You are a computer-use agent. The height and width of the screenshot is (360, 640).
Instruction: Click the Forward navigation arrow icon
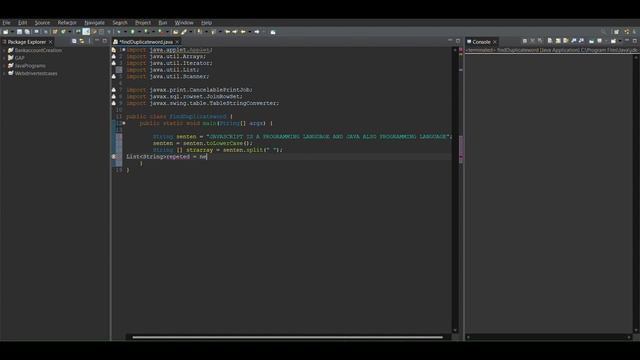[257, 32]
